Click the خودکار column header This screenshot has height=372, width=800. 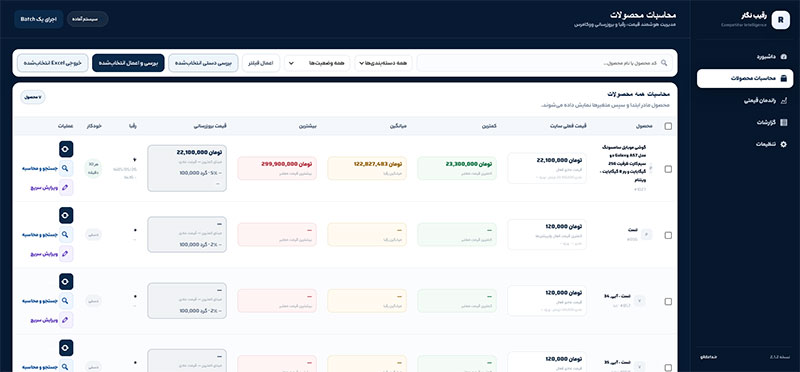coord(94,126)
